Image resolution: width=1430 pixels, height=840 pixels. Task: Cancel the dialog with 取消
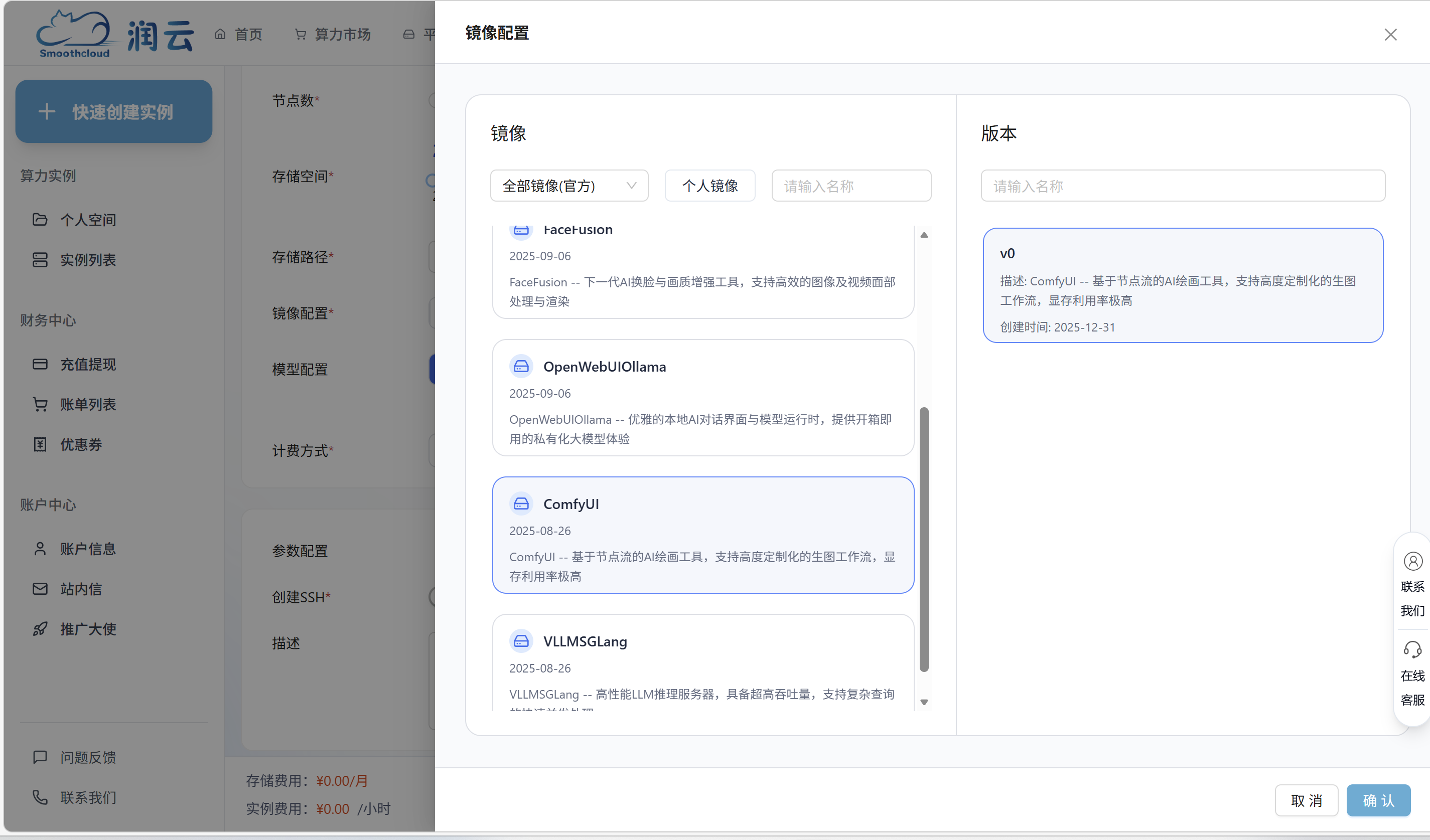1306,800
